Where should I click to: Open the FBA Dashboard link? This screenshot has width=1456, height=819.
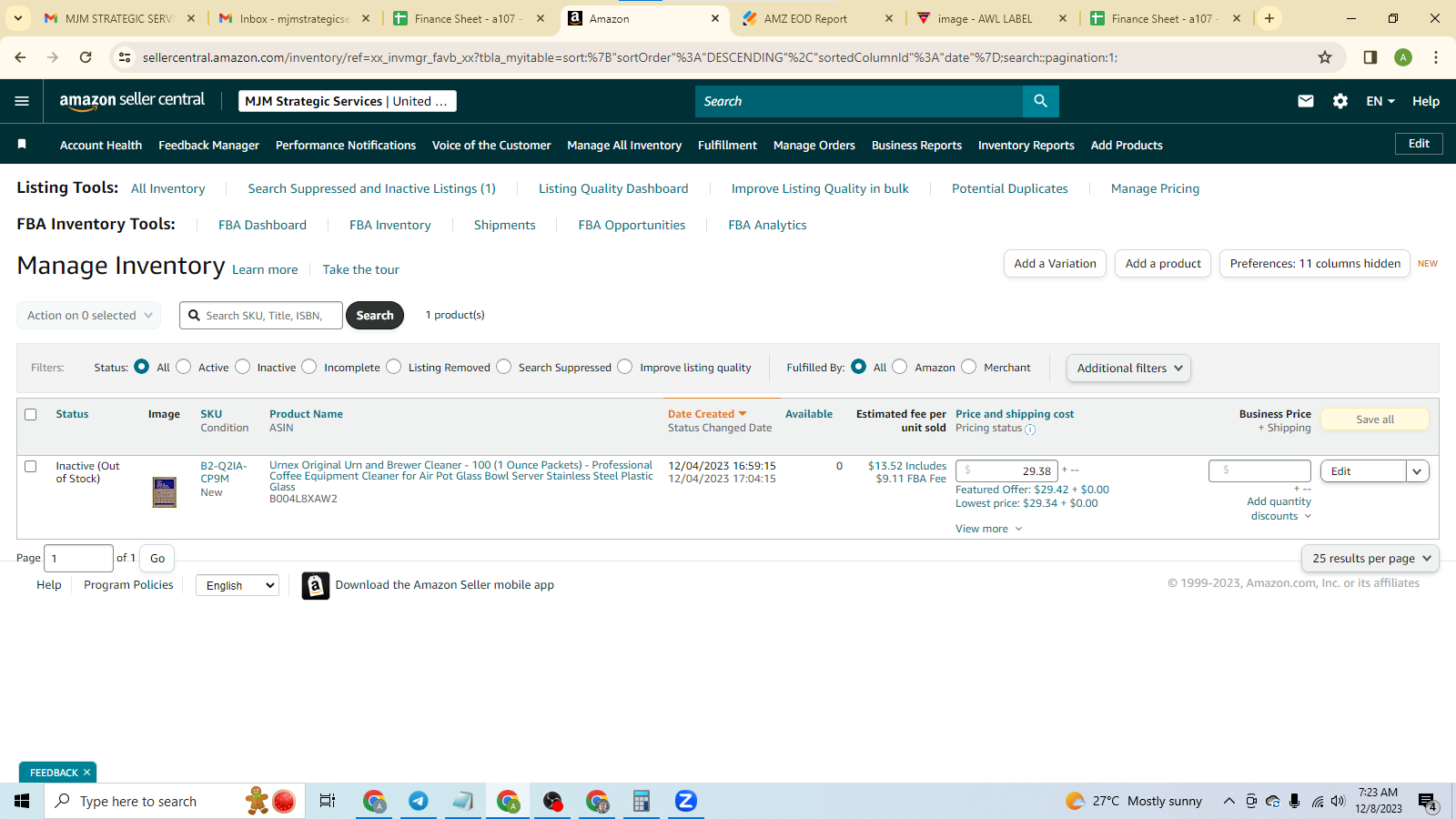262,225
